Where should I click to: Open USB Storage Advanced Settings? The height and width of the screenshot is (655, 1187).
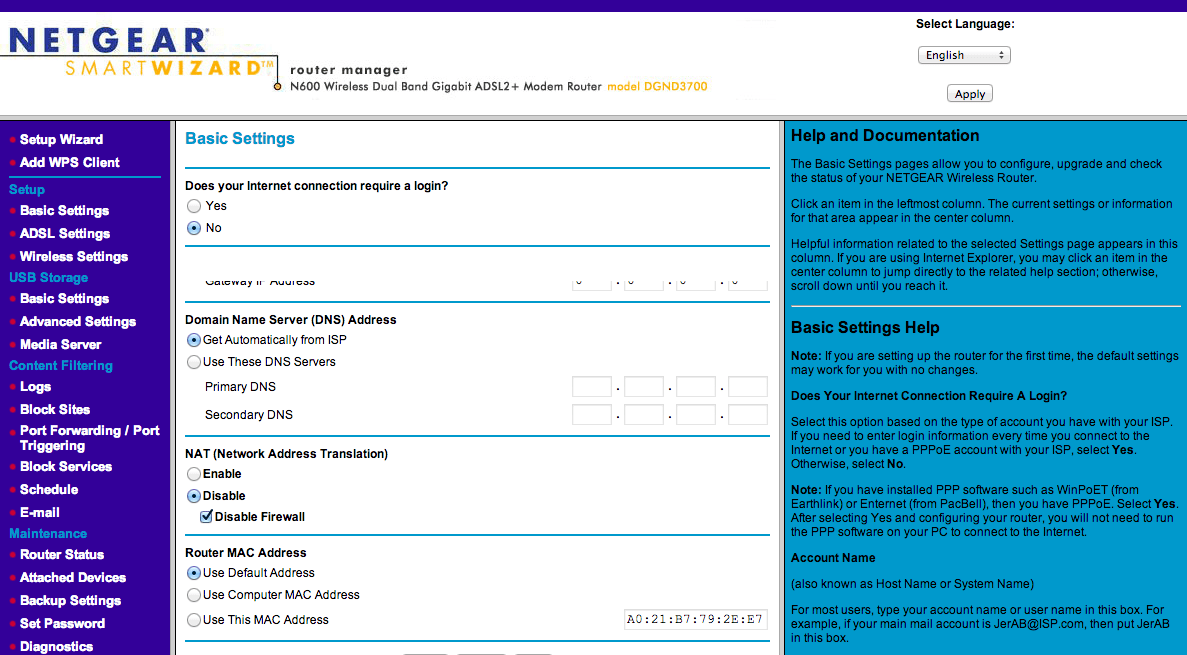click(78, 321)
